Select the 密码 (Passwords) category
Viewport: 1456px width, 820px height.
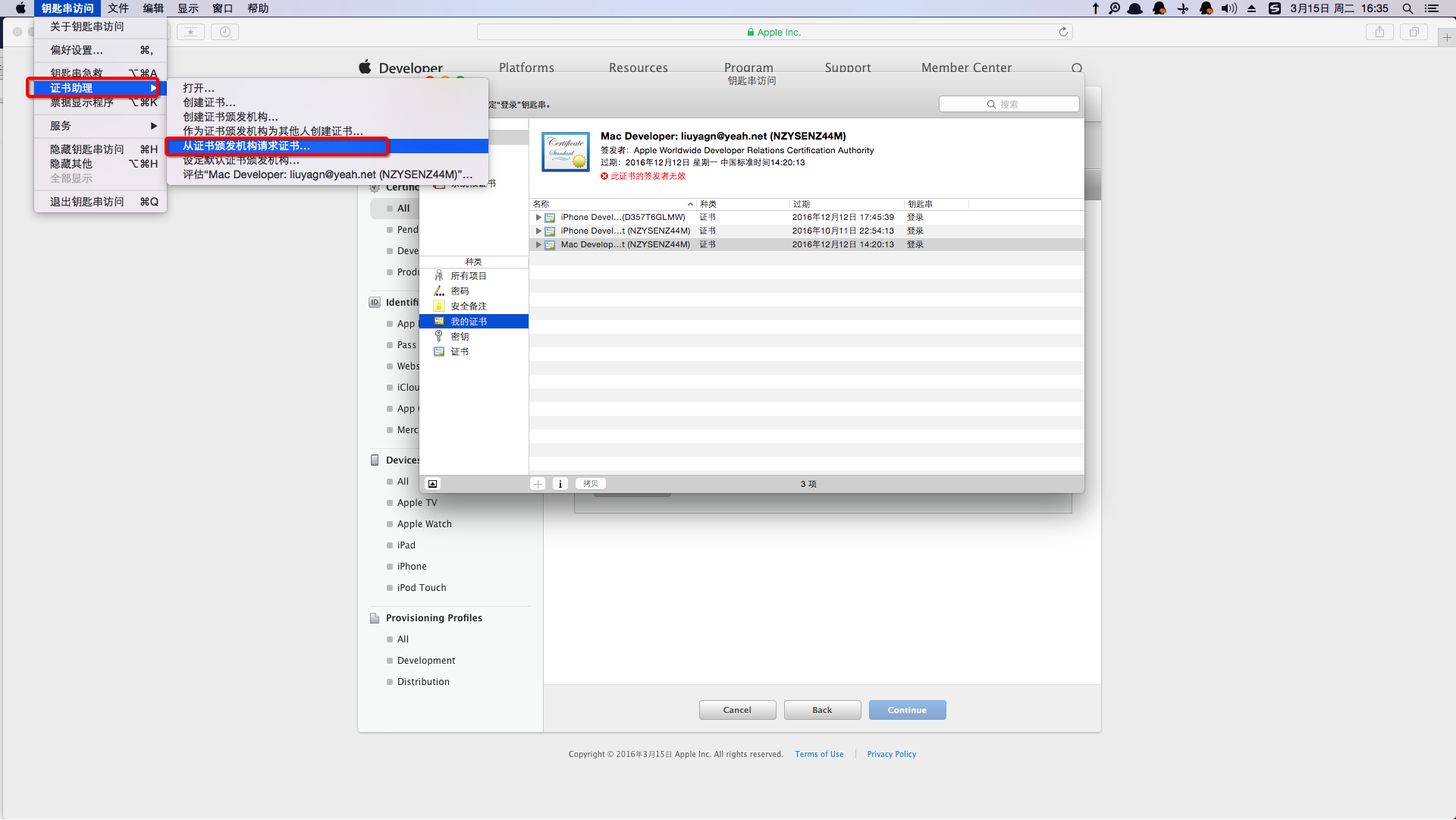[x=460, y=291]
